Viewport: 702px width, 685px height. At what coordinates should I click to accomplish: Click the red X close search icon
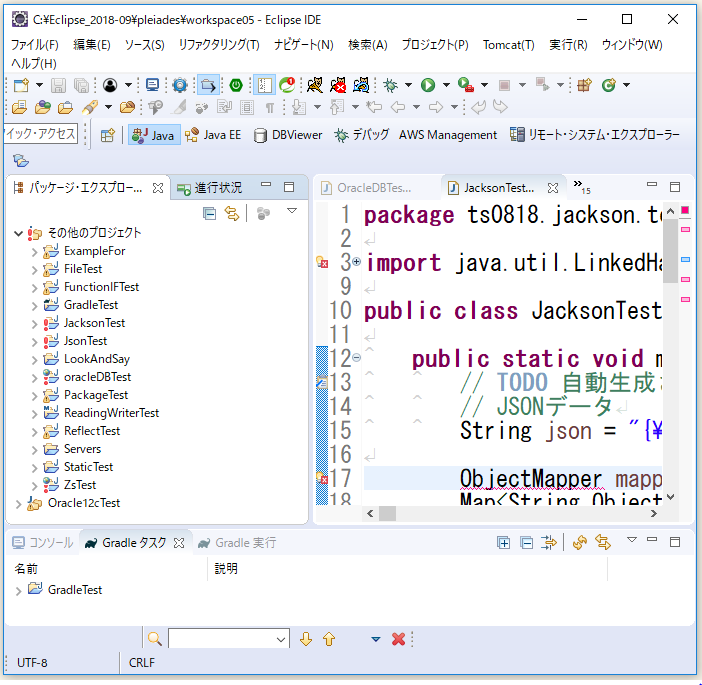point(398,639)
